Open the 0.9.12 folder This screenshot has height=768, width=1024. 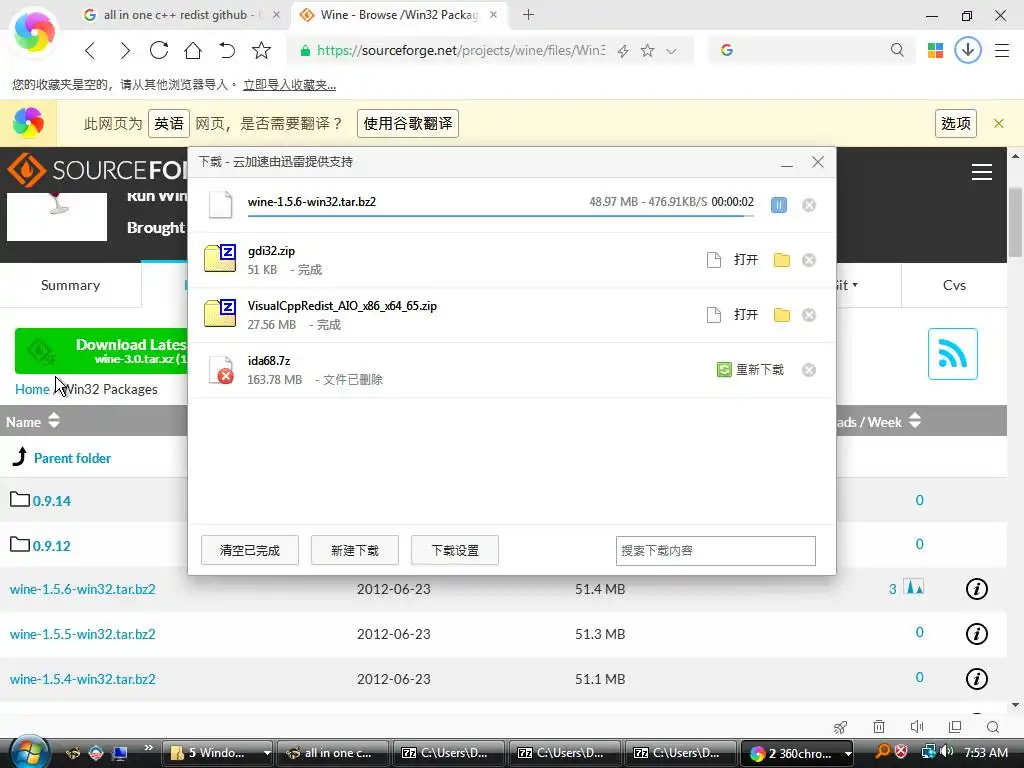point(52,546)
